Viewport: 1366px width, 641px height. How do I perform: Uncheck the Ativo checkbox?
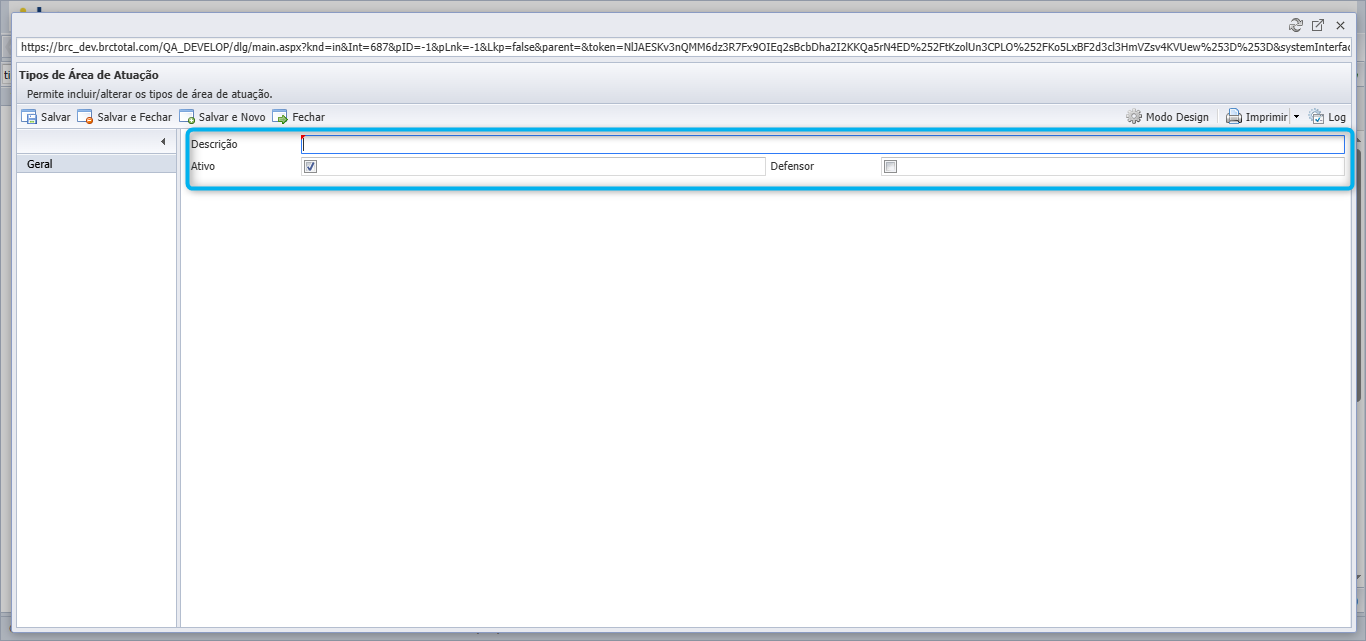tap(310, 167)
